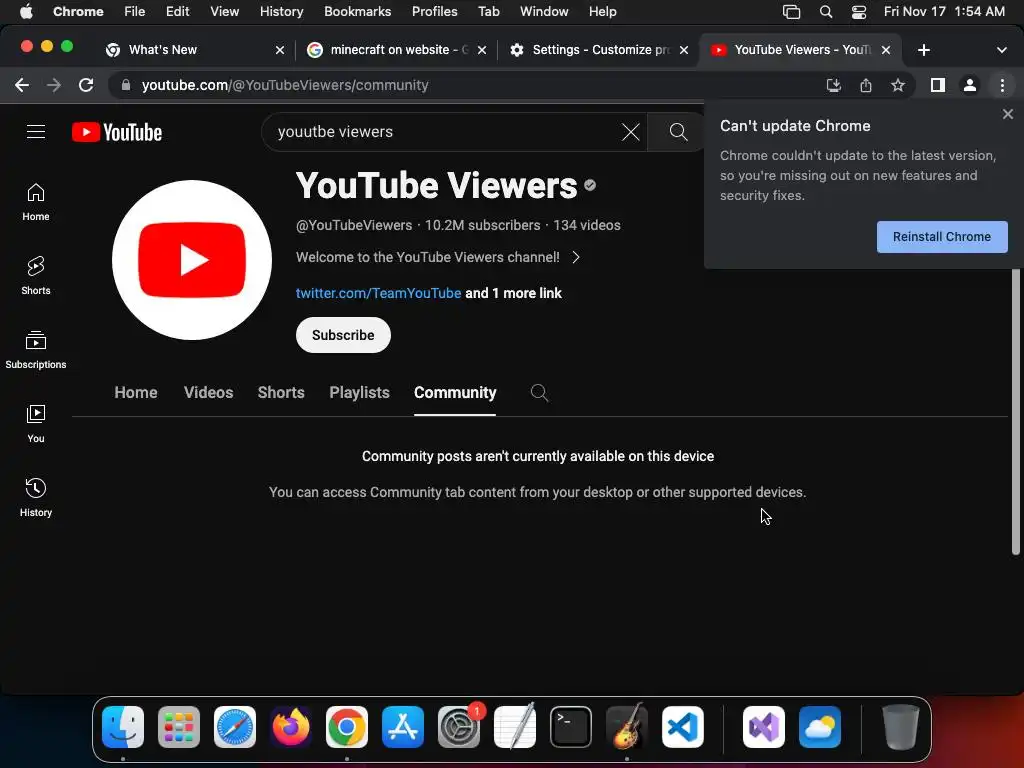Click the YouTube logo

tap(117, 132)
